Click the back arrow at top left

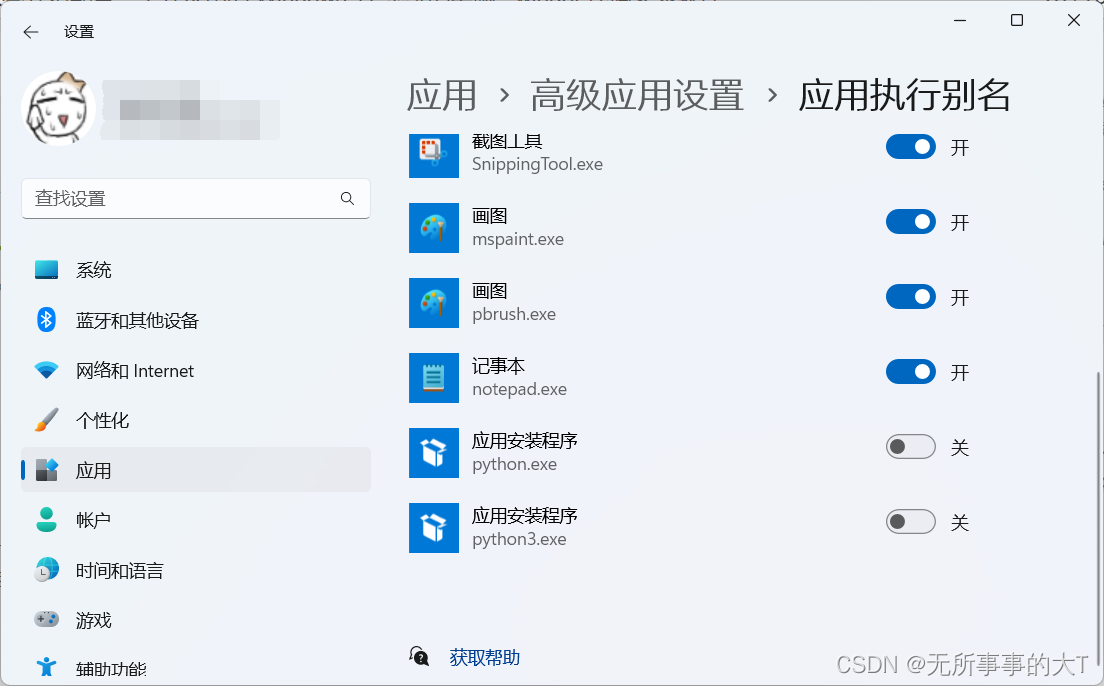pos(30,31)
